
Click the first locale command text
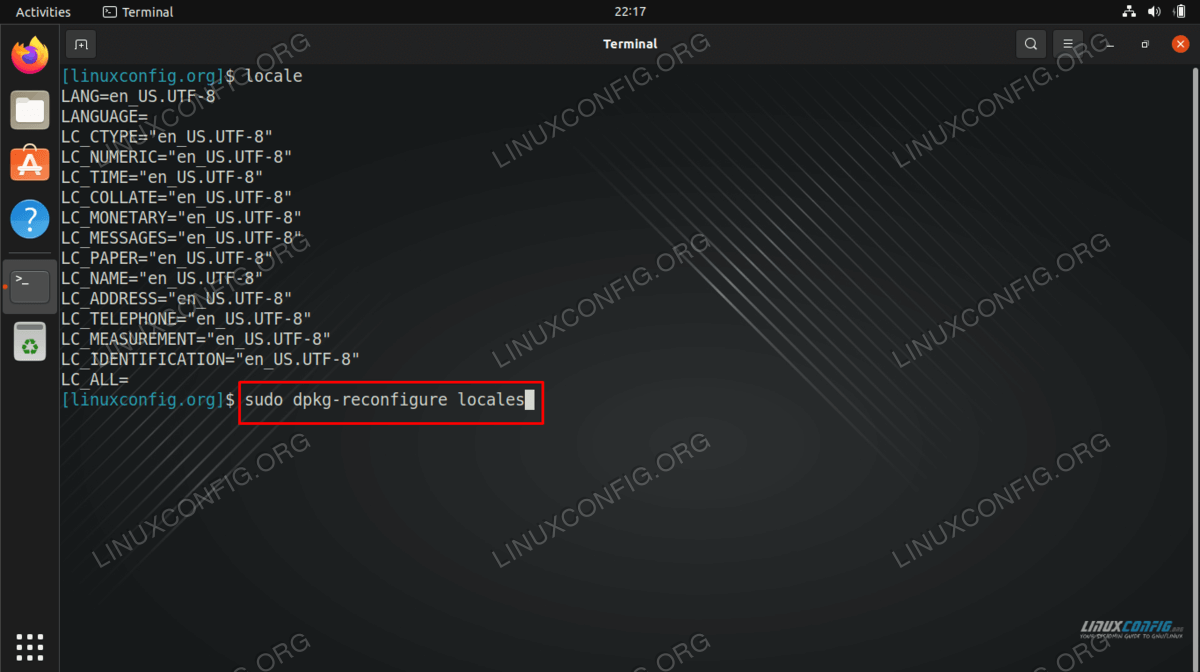click(273, 76)
